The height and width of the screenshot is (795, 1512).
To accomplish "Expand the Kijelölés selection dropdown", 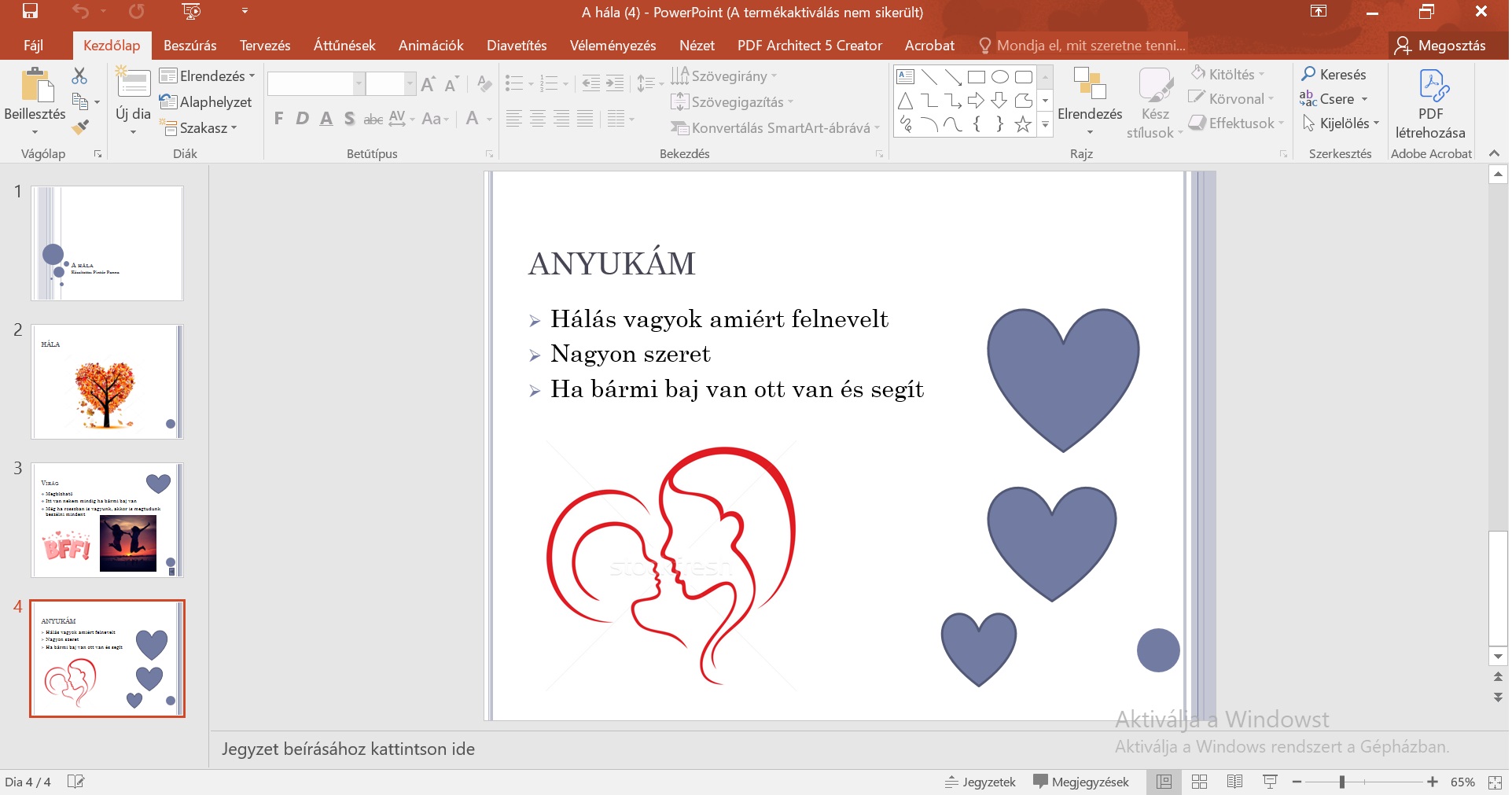I will click(x=1341, y=123).
